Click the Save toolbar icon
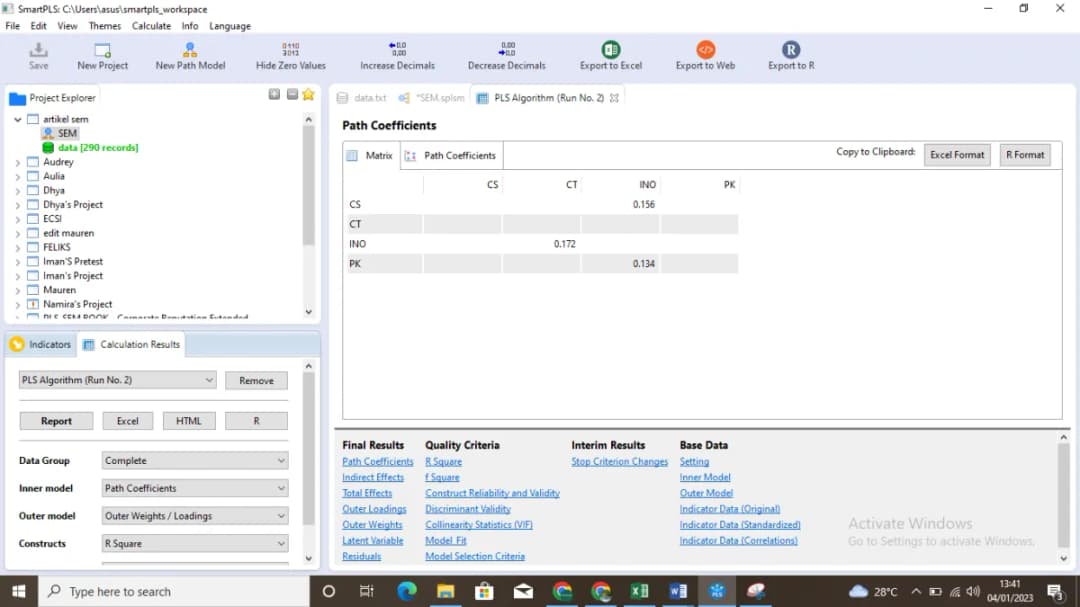 (39, 56)
